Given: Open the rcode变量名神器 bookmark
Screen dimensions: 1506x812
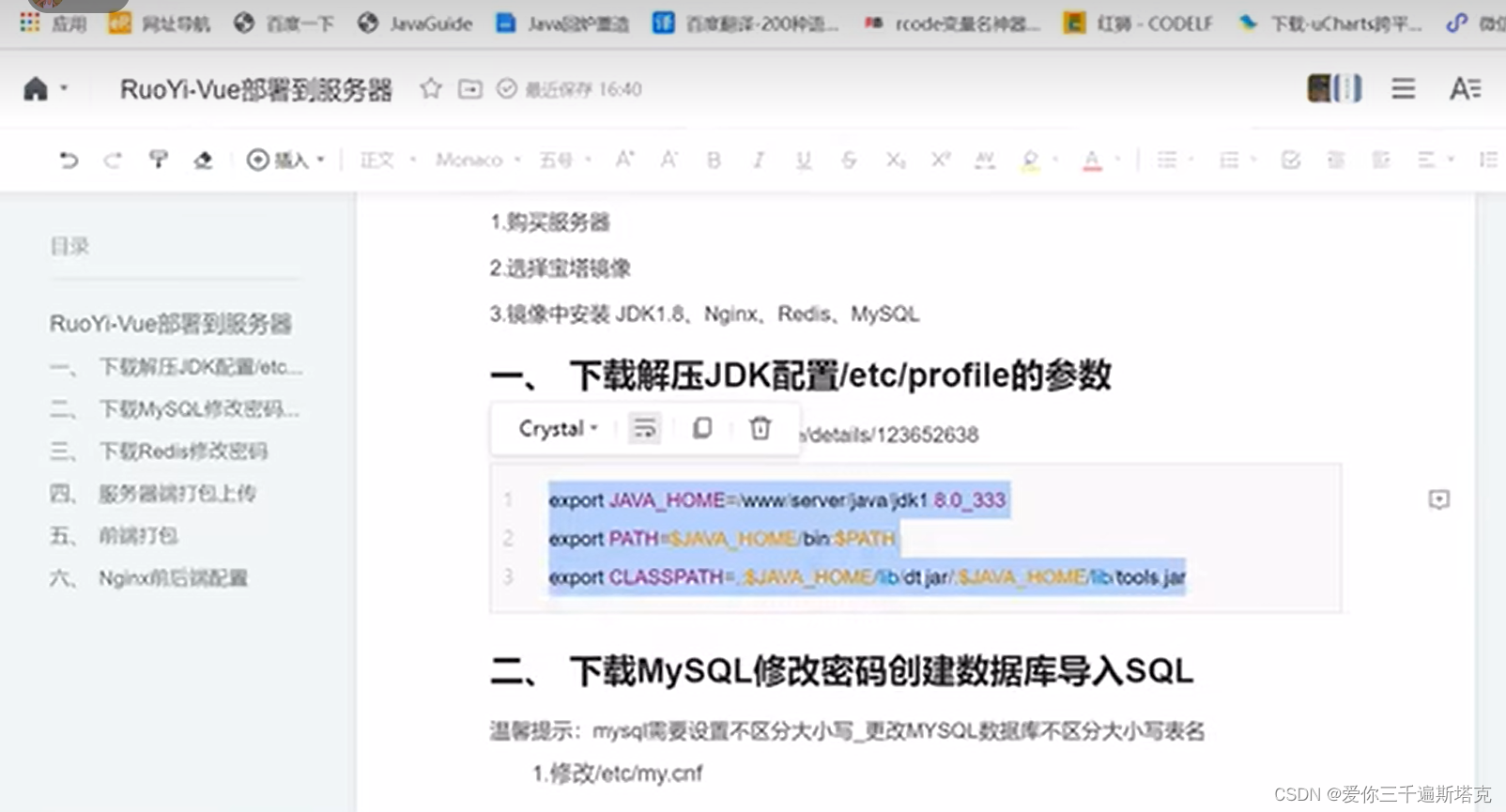Looking at the screenshot, I should point(952,23).
